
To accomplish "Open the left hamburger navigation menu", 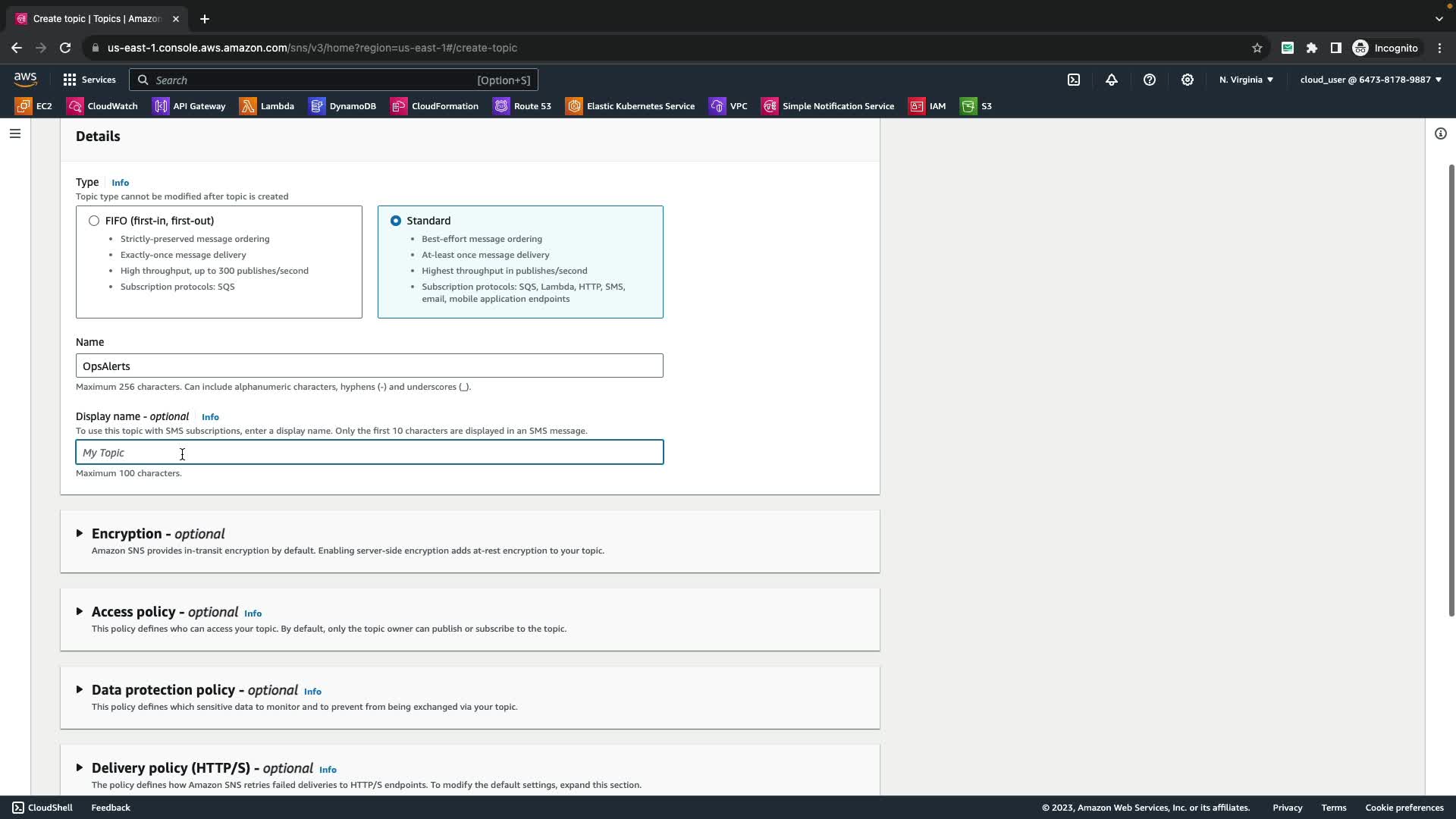I will coord(15,134).
